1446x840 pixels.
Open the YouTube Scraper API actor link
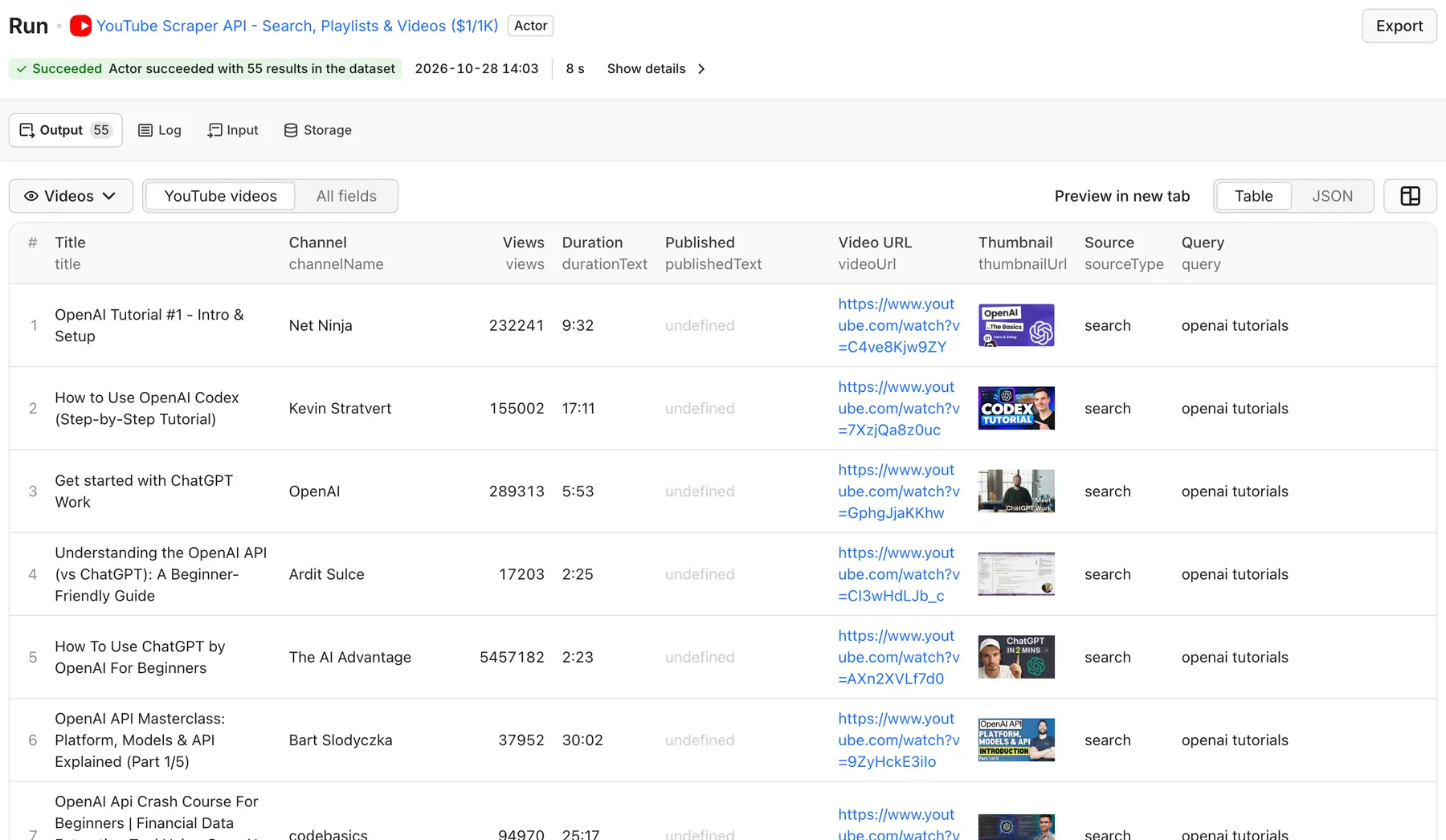point(297,26)
